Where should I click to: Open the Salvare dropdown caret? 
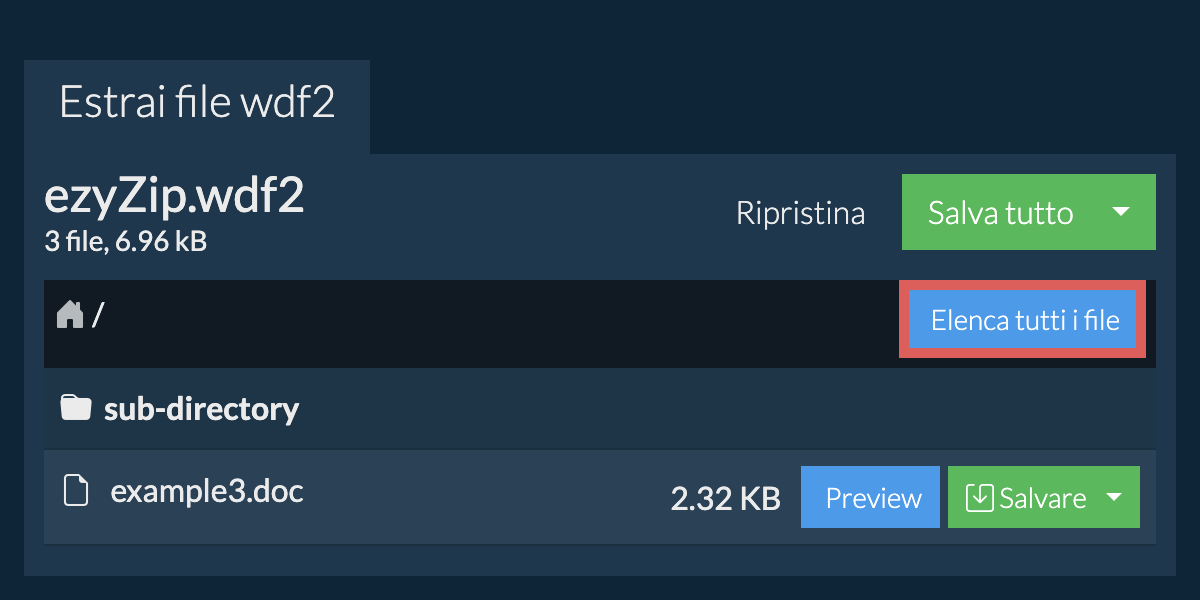click(x=1113, y=497)
